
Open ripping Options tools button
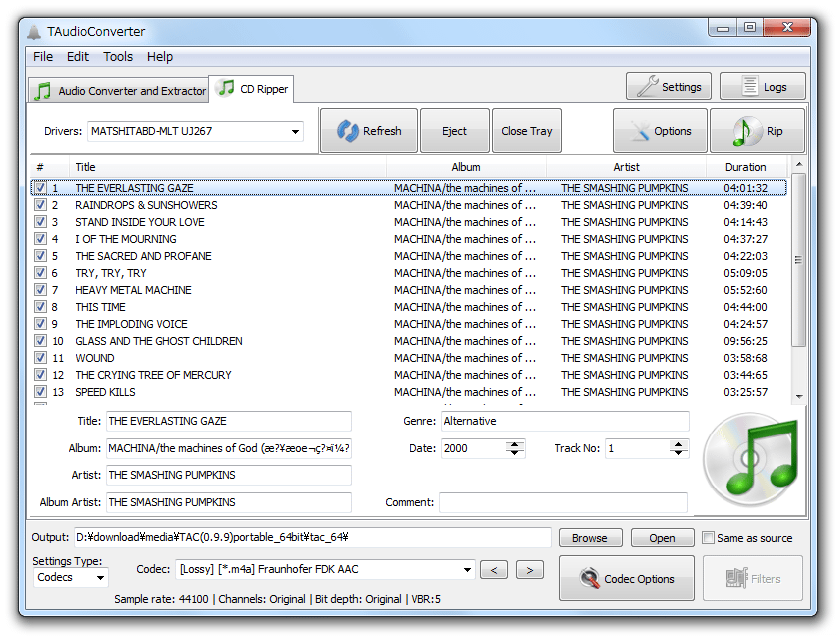[660, 131]
